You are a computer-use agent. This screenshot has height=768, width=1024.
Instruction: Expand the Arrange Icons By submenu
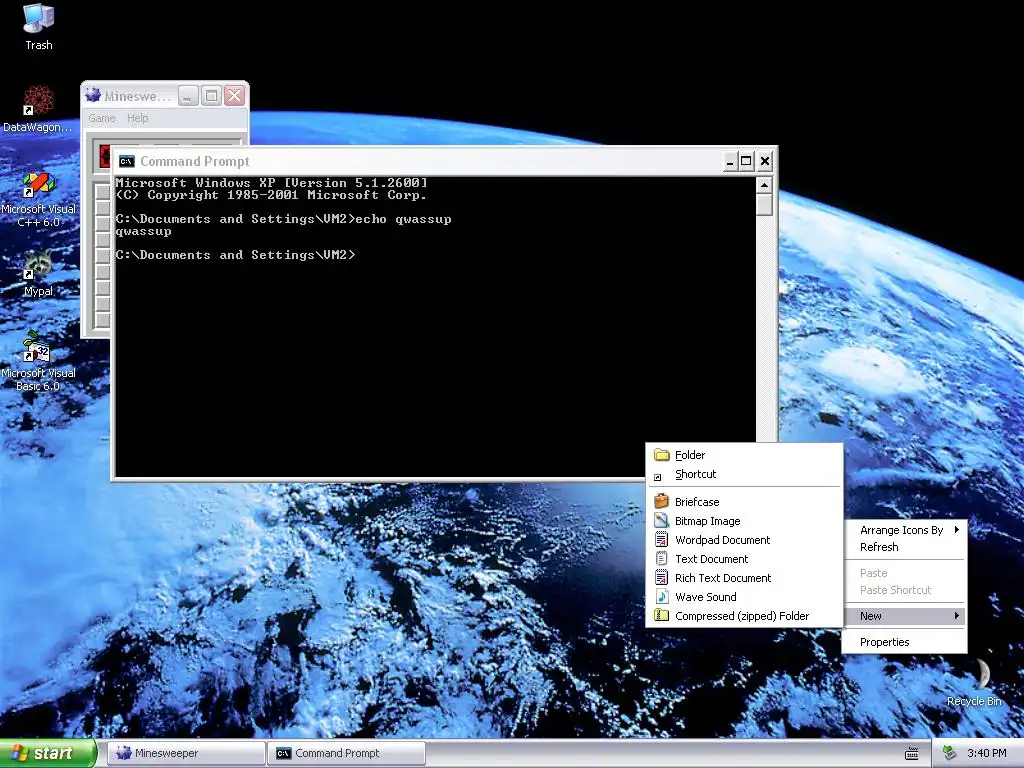tap(904, 530)
